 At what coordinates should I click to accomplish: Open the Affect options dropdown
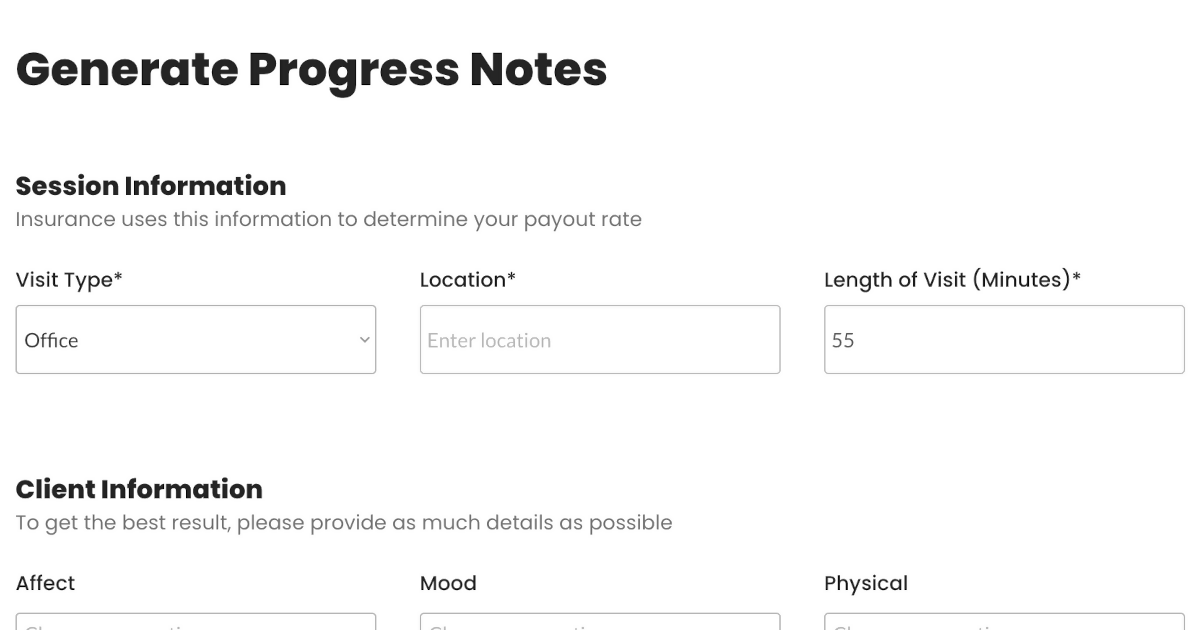[x=196, y=622]
